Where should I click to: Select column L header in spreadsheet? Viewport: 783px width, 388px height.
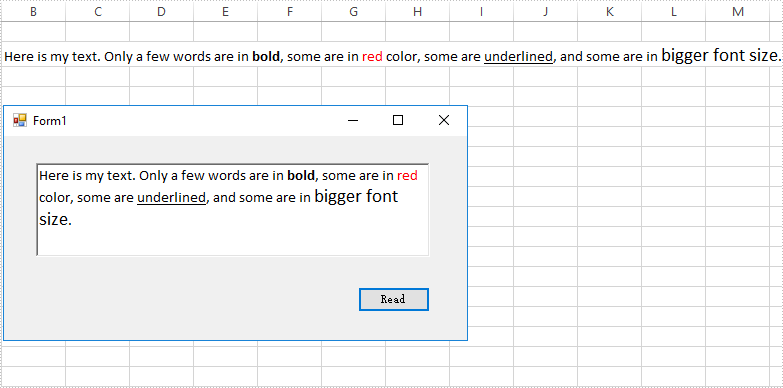pyautogui.click(x=673, y=11)
